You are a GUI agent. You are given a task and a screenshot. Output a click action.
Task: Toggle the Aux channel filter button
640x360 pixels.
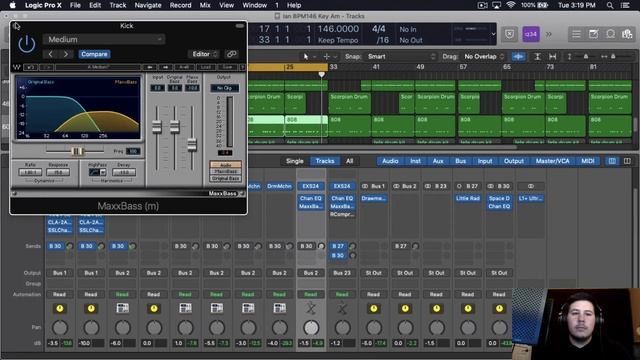438,161
